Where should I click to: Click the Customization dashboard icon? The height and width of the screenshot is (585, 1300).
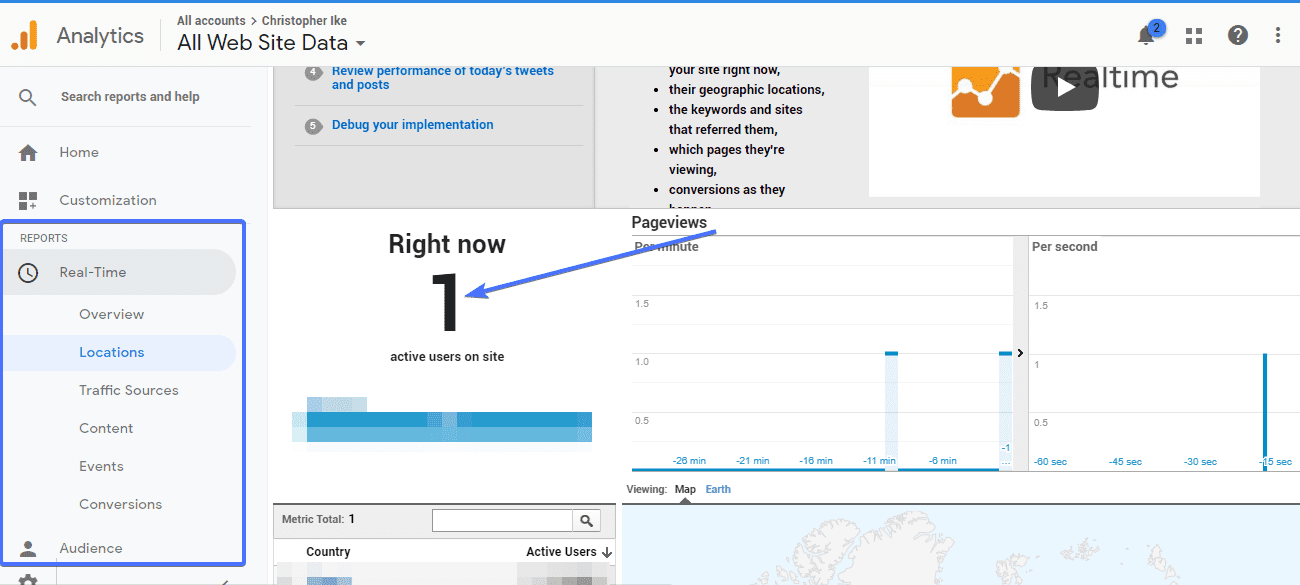28,200
